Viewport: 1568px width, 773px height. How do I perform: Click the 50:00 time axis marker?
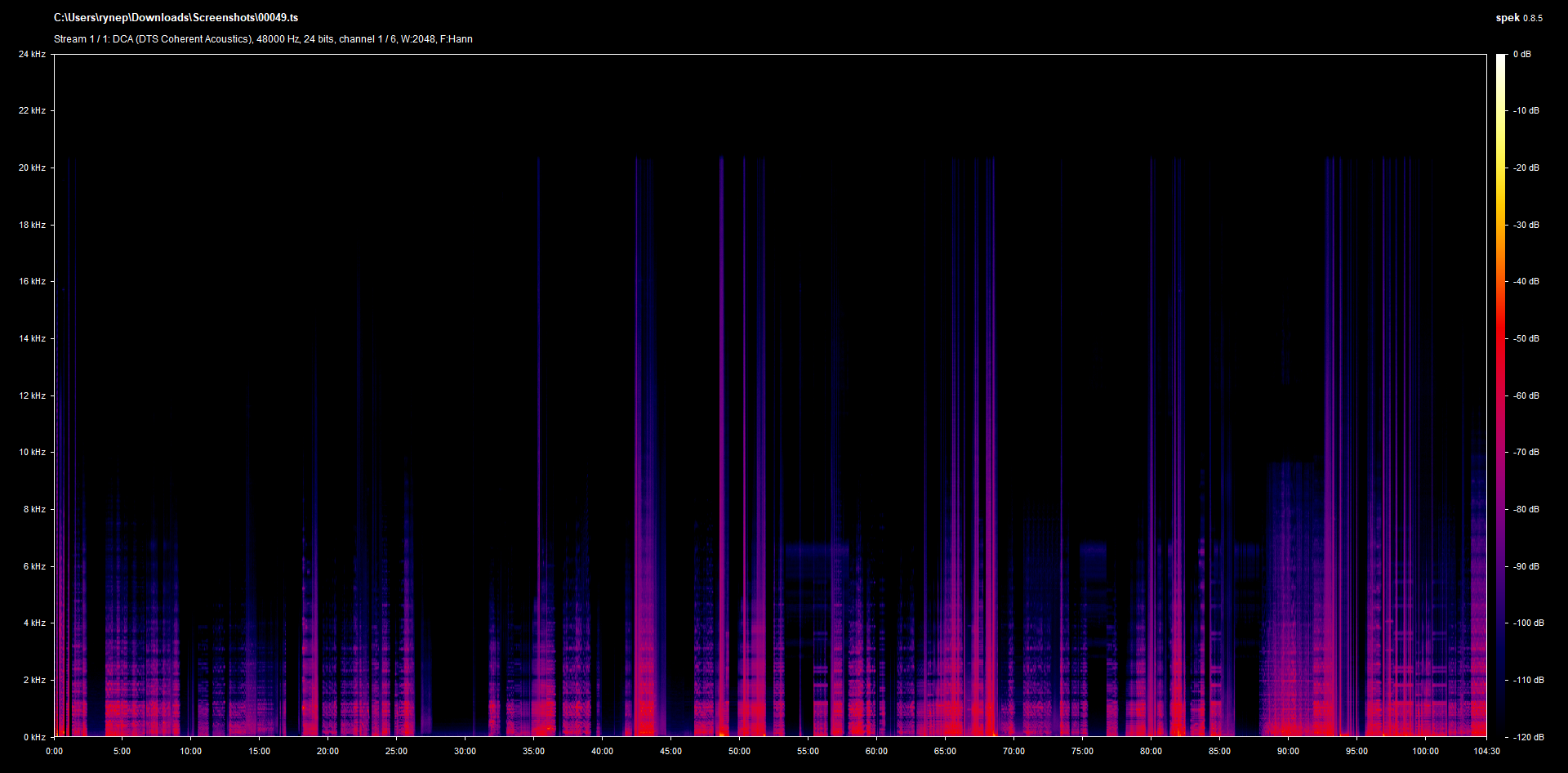pyautogui.click(x=739, y=751)
